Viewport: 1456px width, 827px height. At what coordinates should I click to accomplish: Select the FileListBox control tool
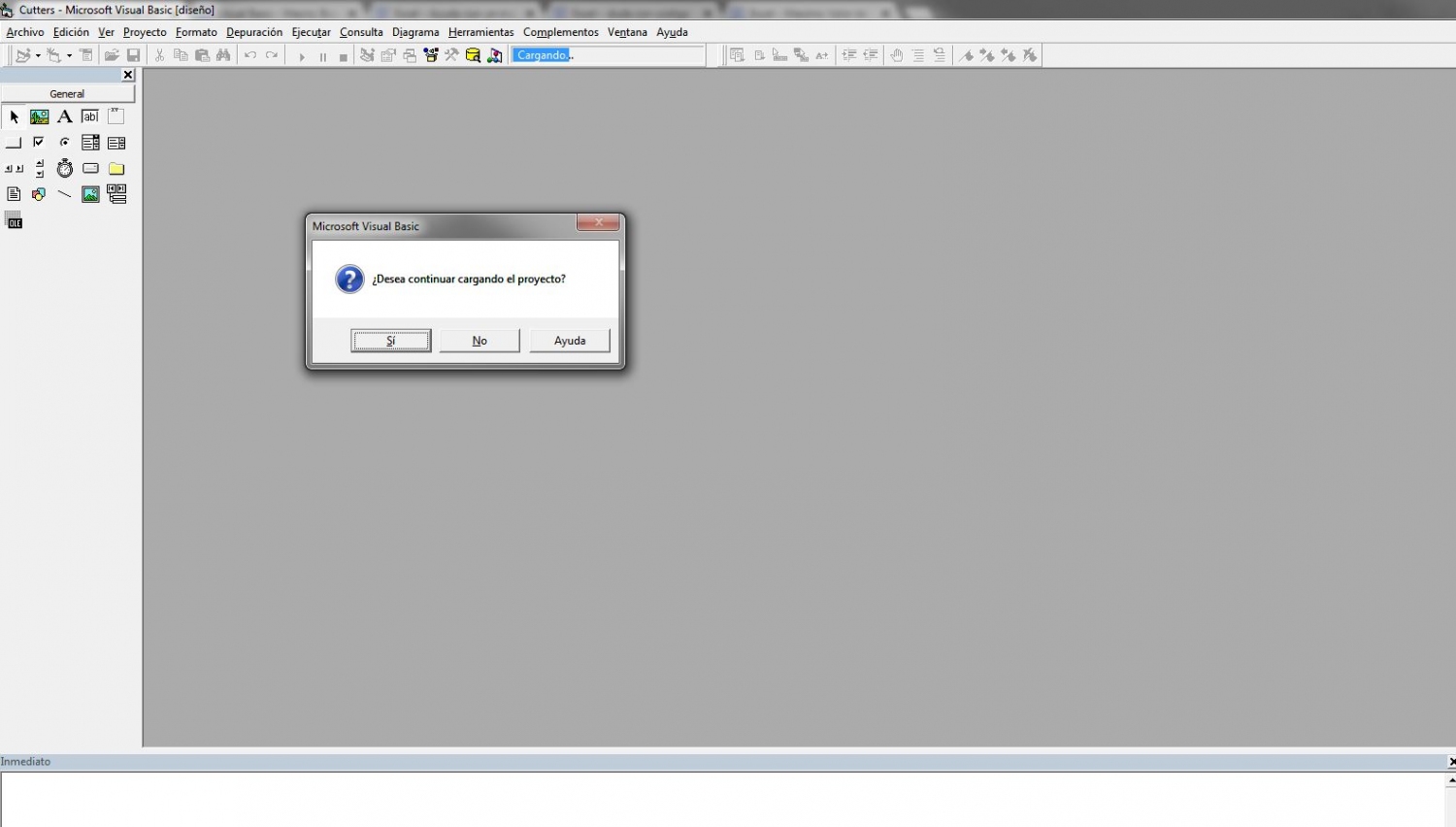[x=14, y=194]
